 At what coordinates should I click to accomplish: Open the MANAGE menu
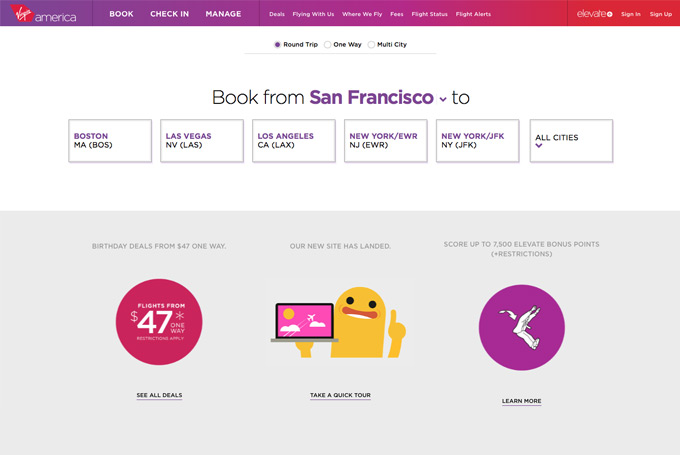pos(223,14)
